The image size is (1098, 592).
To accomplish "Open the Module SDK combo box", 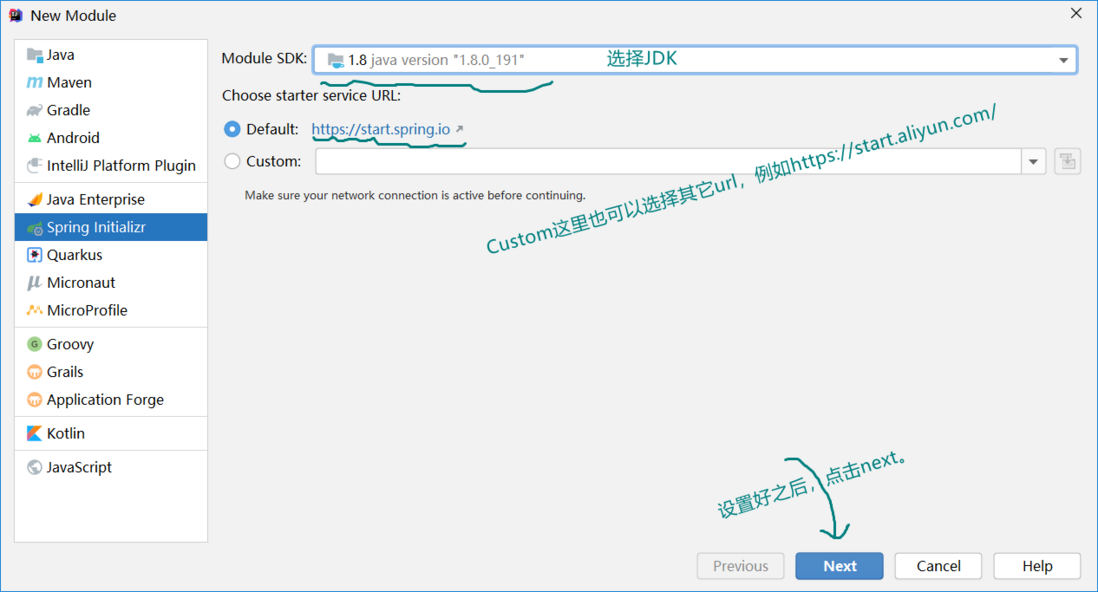I will 695,60.
